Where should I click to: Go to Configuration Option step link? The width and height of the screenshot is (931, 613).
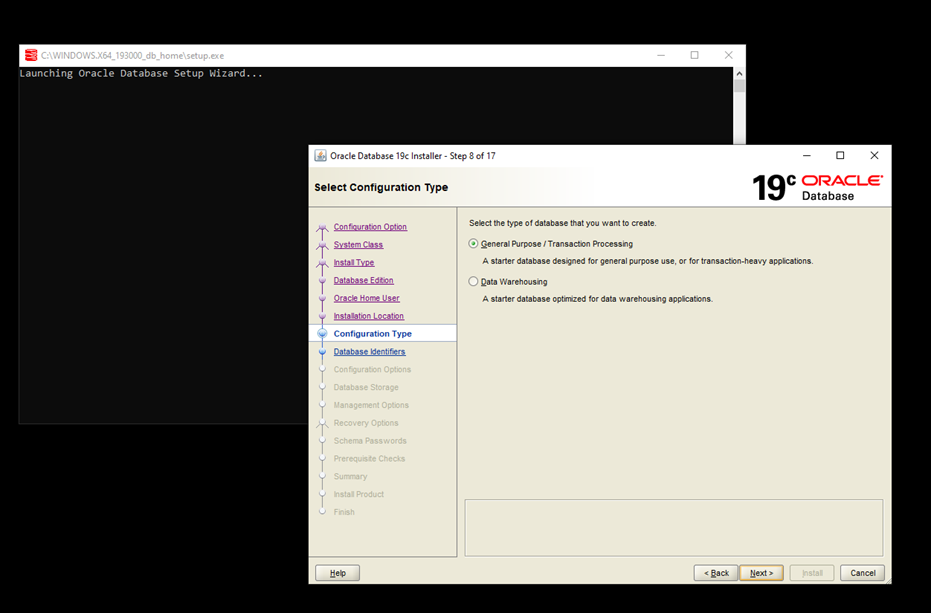point(370,227)
